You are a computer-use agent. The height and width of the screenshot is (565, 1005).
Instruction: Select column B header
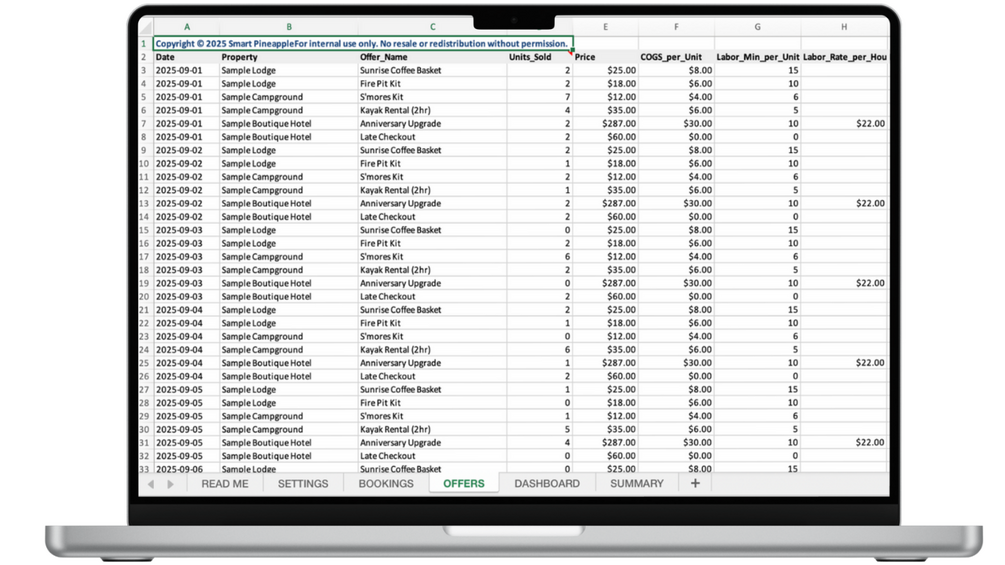click(288, 27)
